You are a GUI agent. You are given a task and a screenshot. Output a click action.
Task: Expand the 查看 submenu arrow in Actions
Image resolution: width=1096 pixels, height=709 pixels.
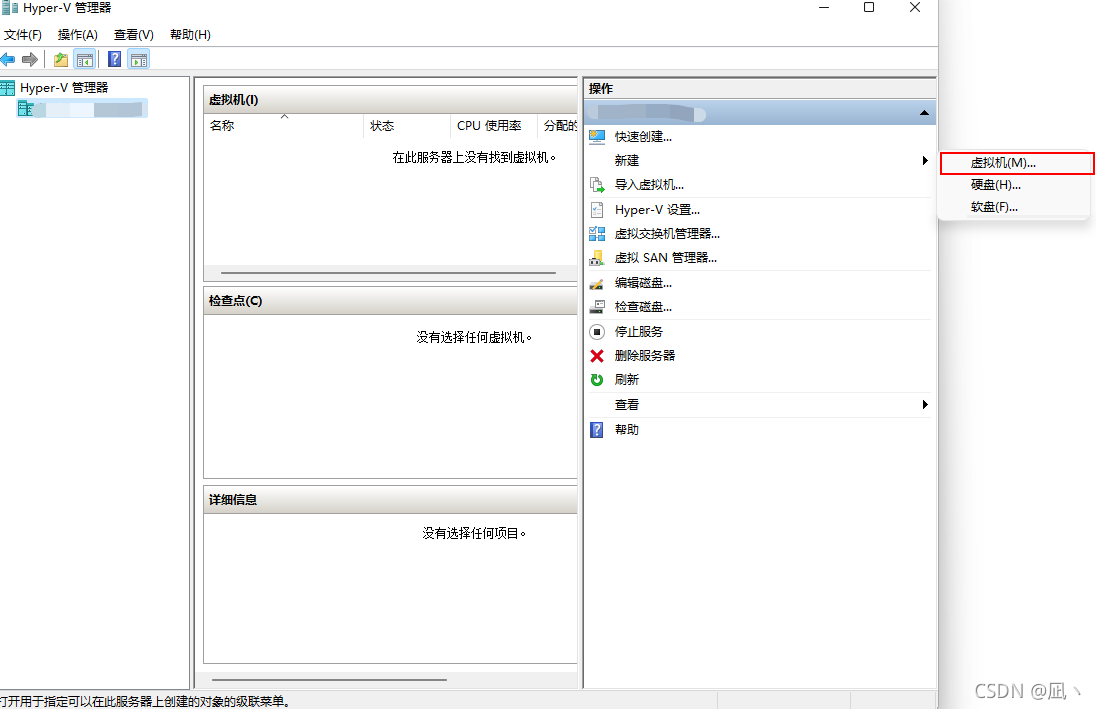[x=925, y=405]
